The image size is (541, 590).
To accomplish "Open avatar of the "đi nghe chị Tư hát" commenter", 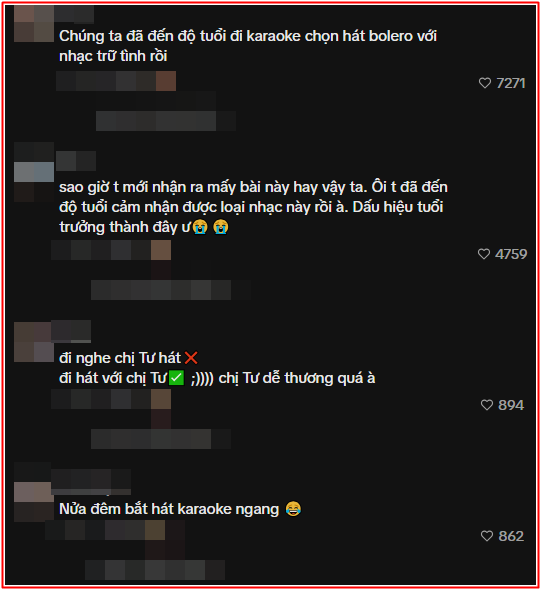I will [34, 342].
